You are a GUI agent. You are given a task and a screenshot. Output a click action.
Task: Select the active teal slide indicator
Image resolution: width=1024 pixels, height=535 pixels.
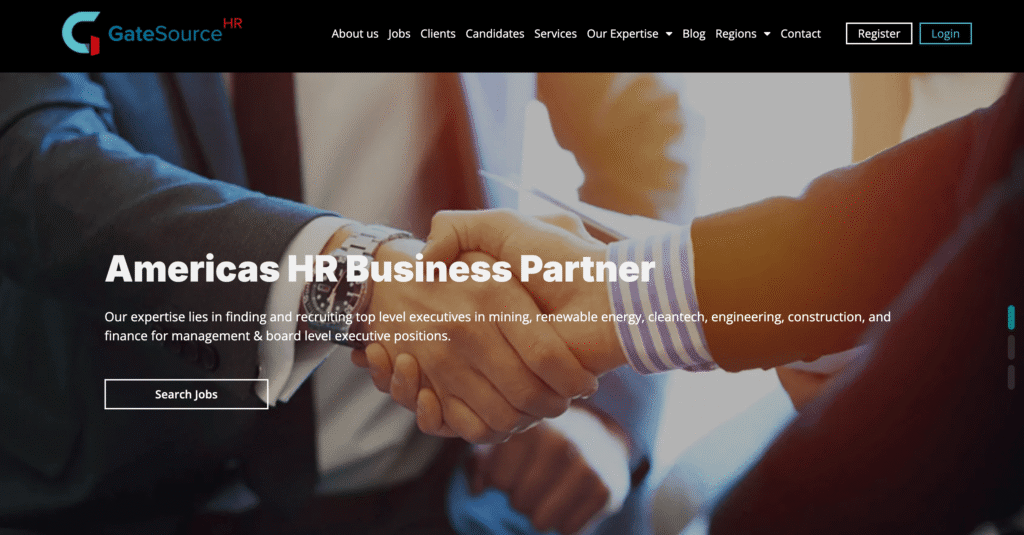[1011, 317]
